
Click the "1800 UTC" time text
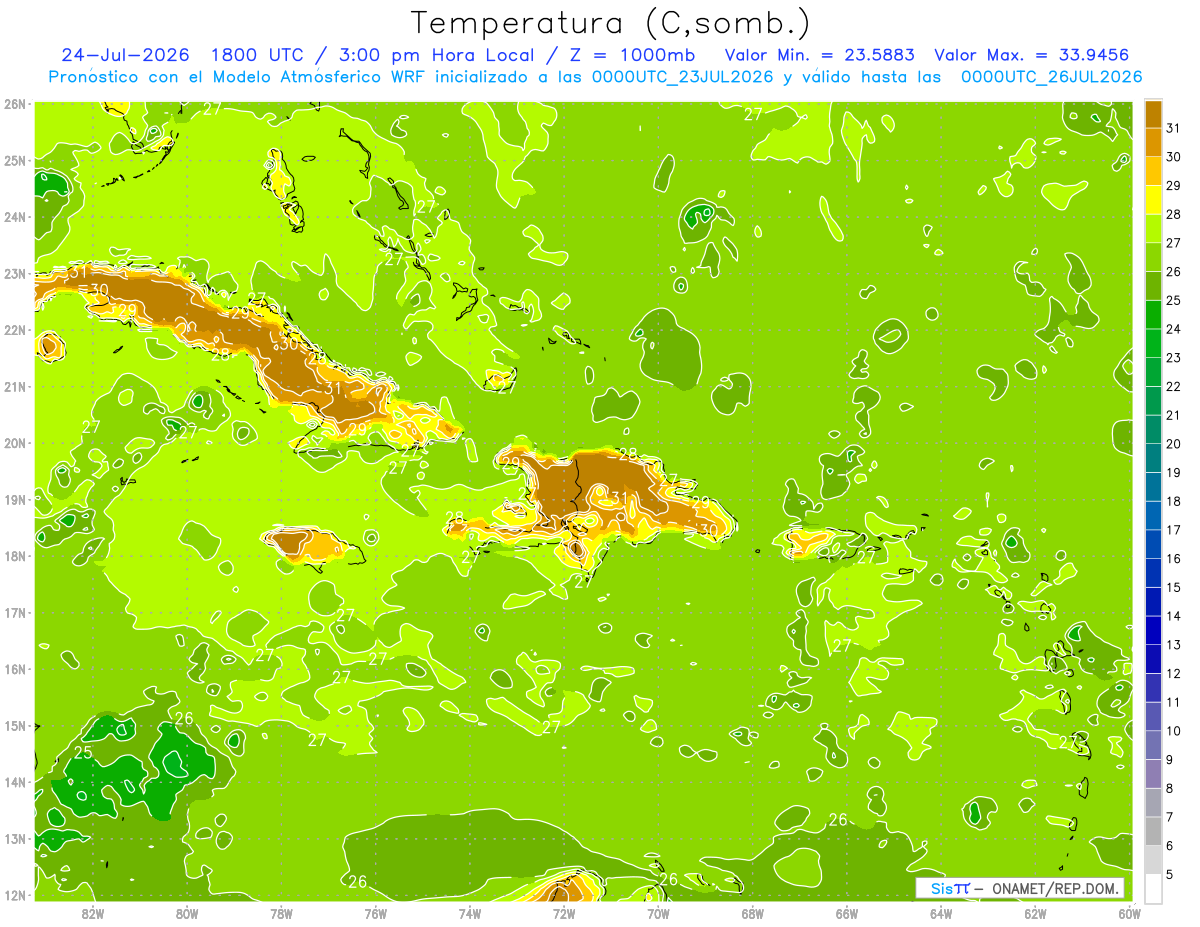tap(256, 55)
